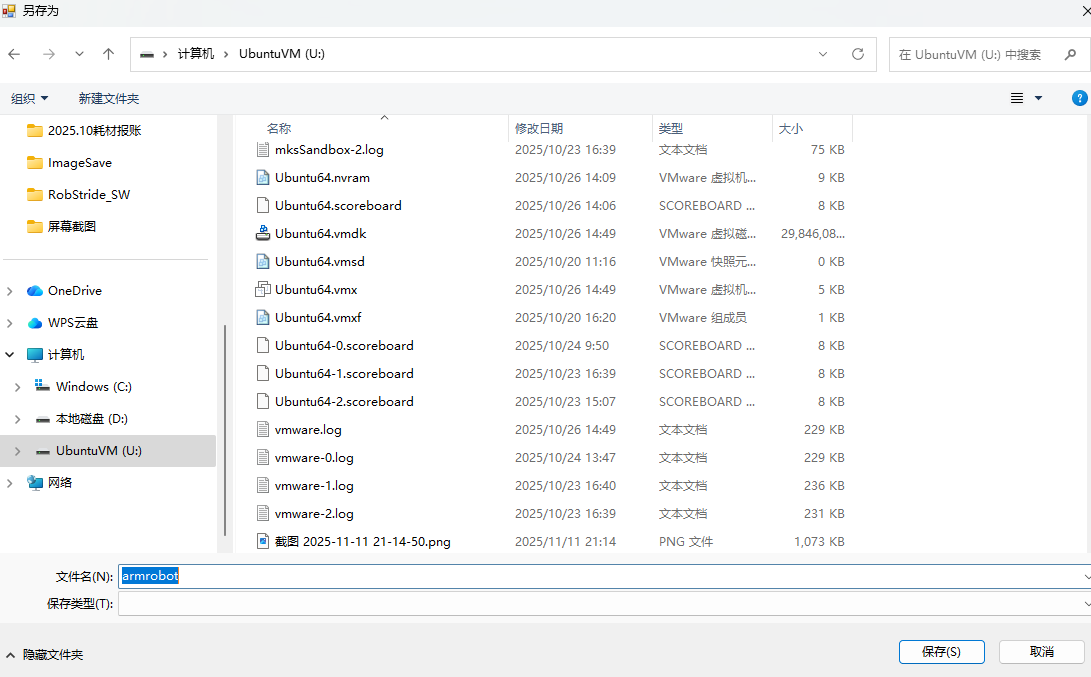Sort by the 修改日期 column
Image resolution: width=1091 pixels, height=677 pixels.
pos(539,129)
